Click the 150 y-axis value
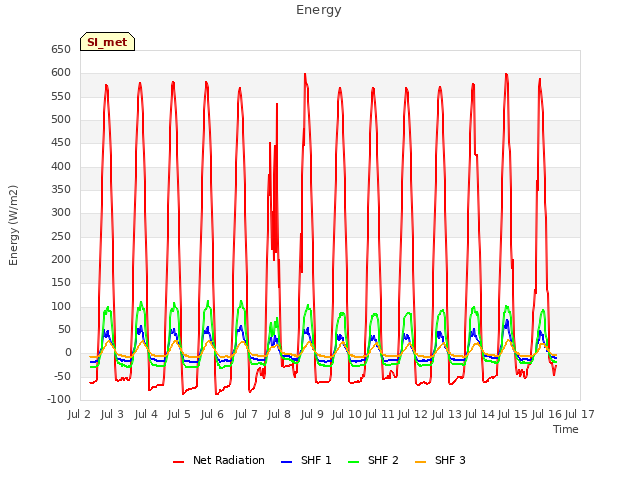 point(61,283)
